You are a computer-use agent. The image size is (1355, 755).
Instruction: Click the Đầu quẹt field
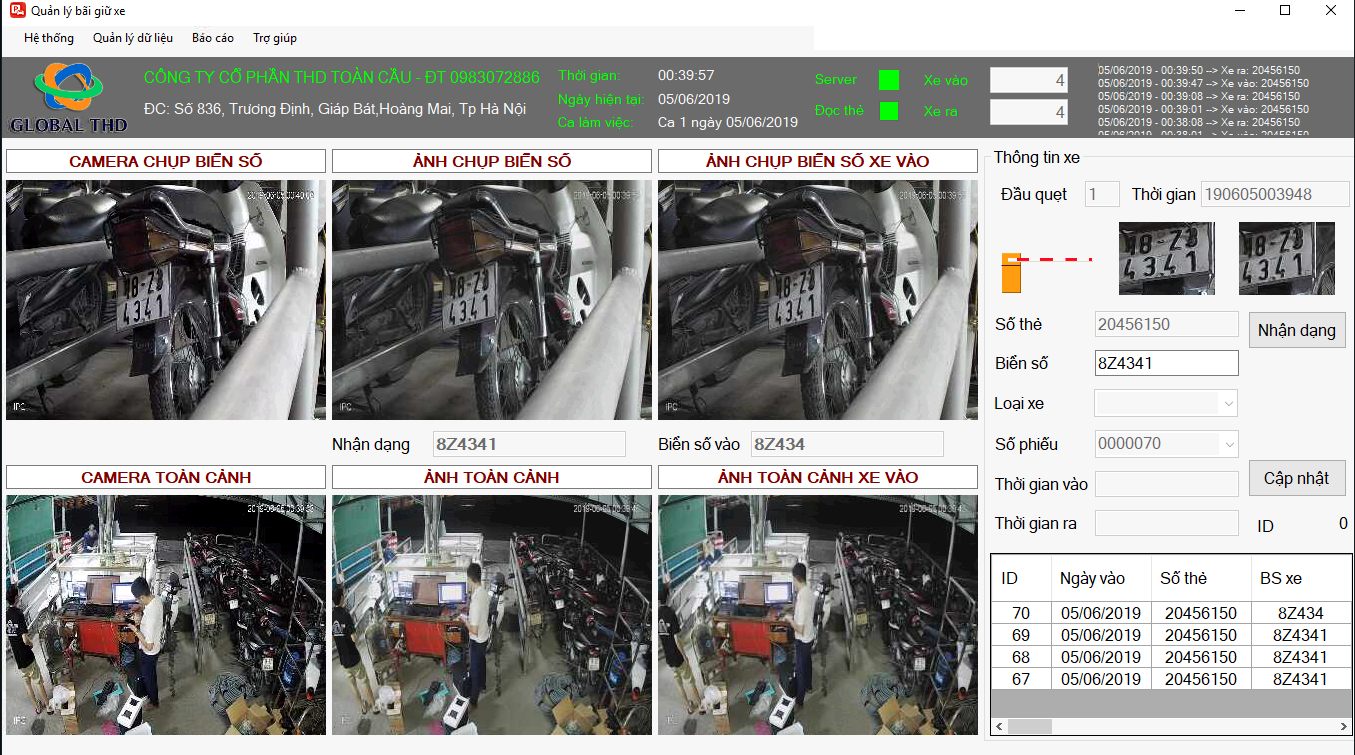pyautogui.click(x=1102, y=194)
